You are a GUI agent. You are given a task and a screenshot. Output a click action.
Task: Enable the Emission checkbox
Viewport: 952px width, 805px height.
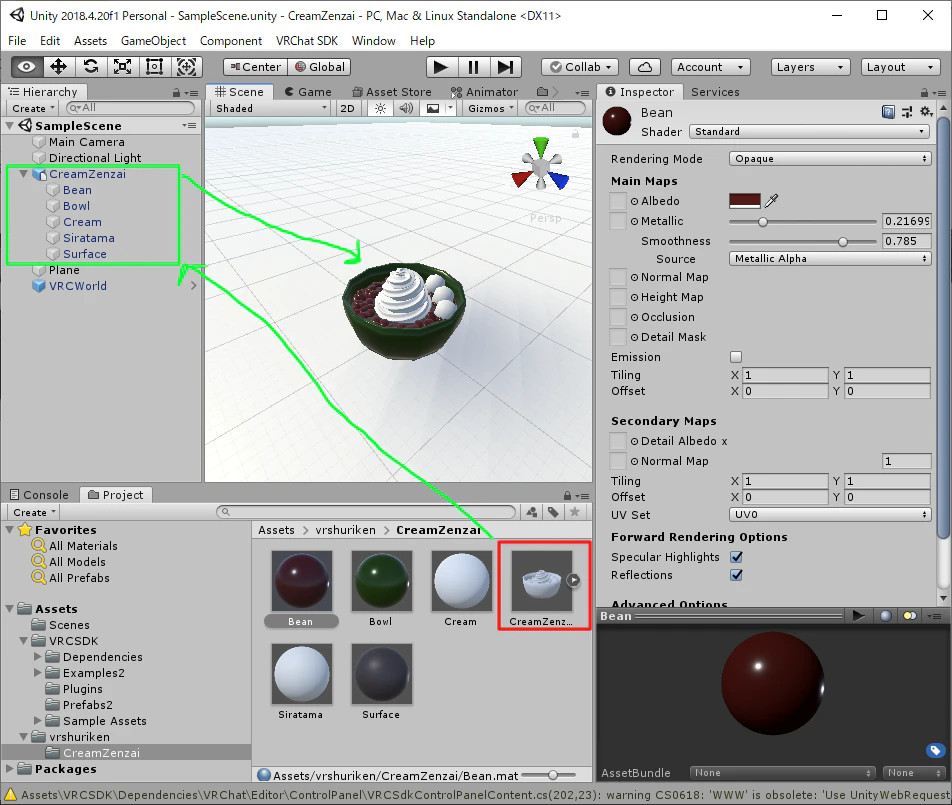click(736, 357)
